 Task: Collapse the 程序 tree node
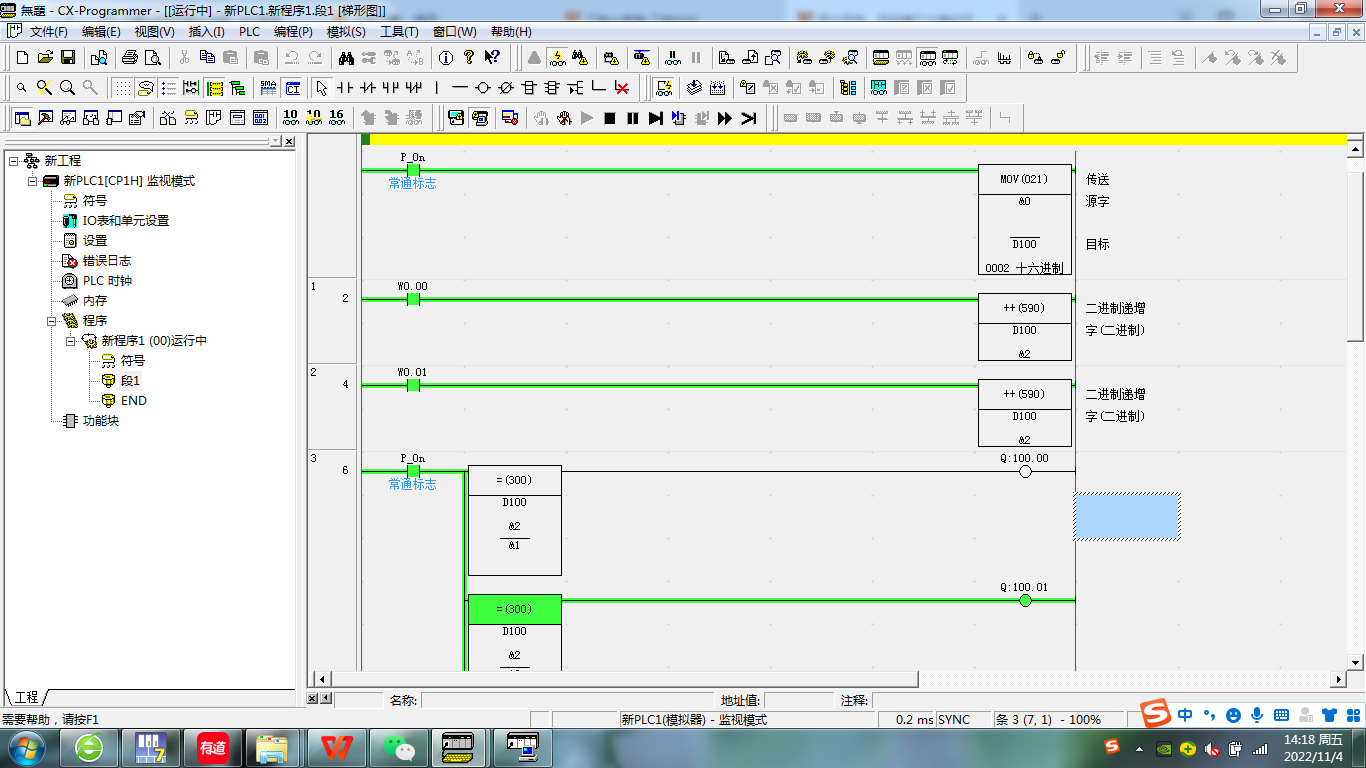tap(51, 321)
